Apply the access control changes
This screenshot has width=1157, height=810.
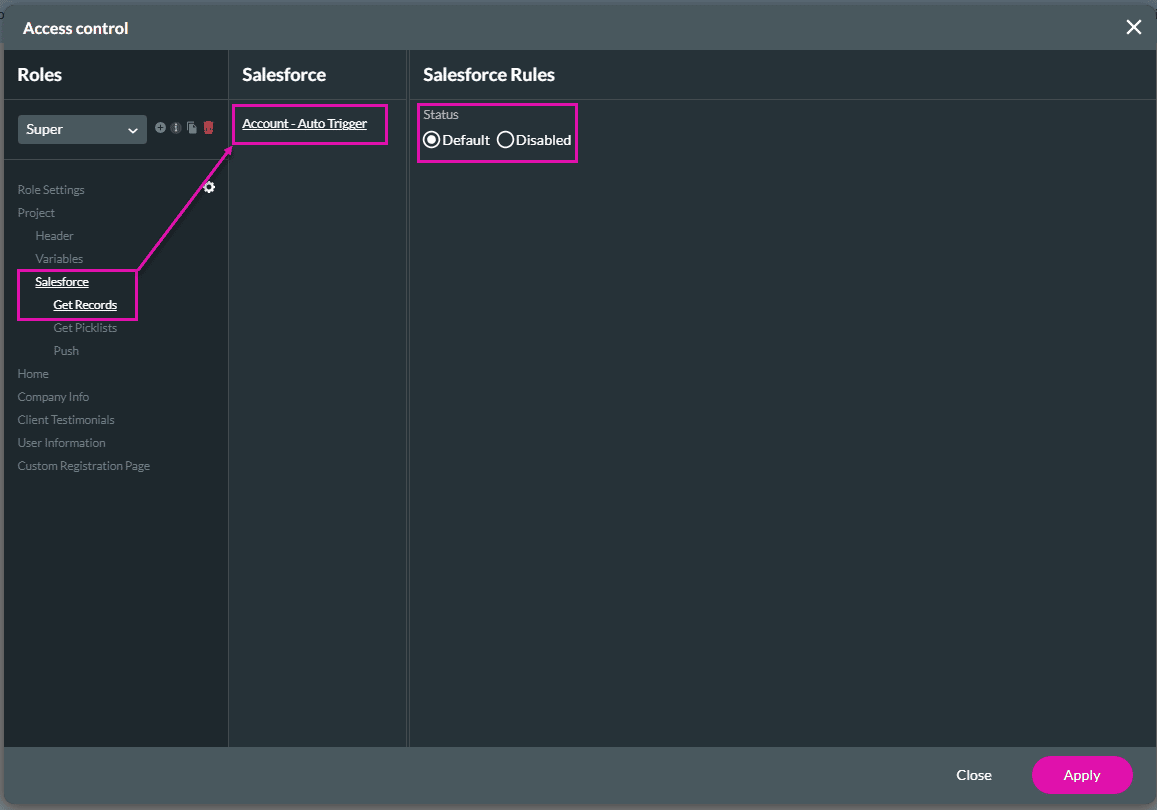tap(1082, 775)
